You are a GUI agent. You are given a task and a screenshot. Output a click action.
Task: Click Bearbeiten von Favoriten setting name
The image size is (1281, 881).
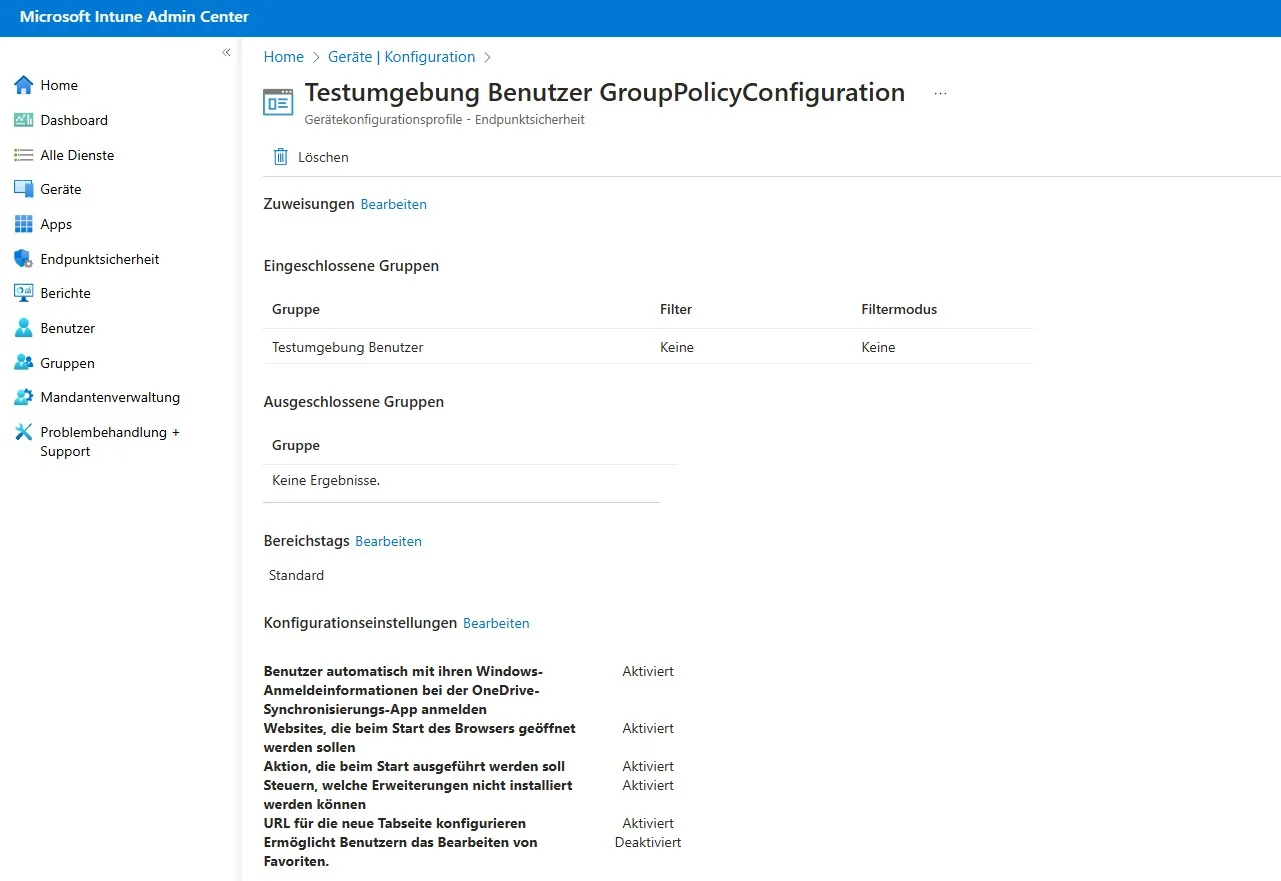click(x=401, y=852)
